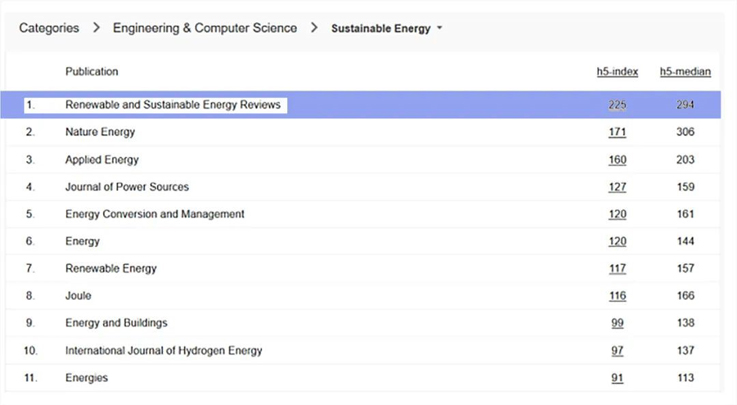The image size is (737, 405).
Task: Open Journal of Power Sources h5-index 127
Action: pyautogui.click(x=616, y=187)
